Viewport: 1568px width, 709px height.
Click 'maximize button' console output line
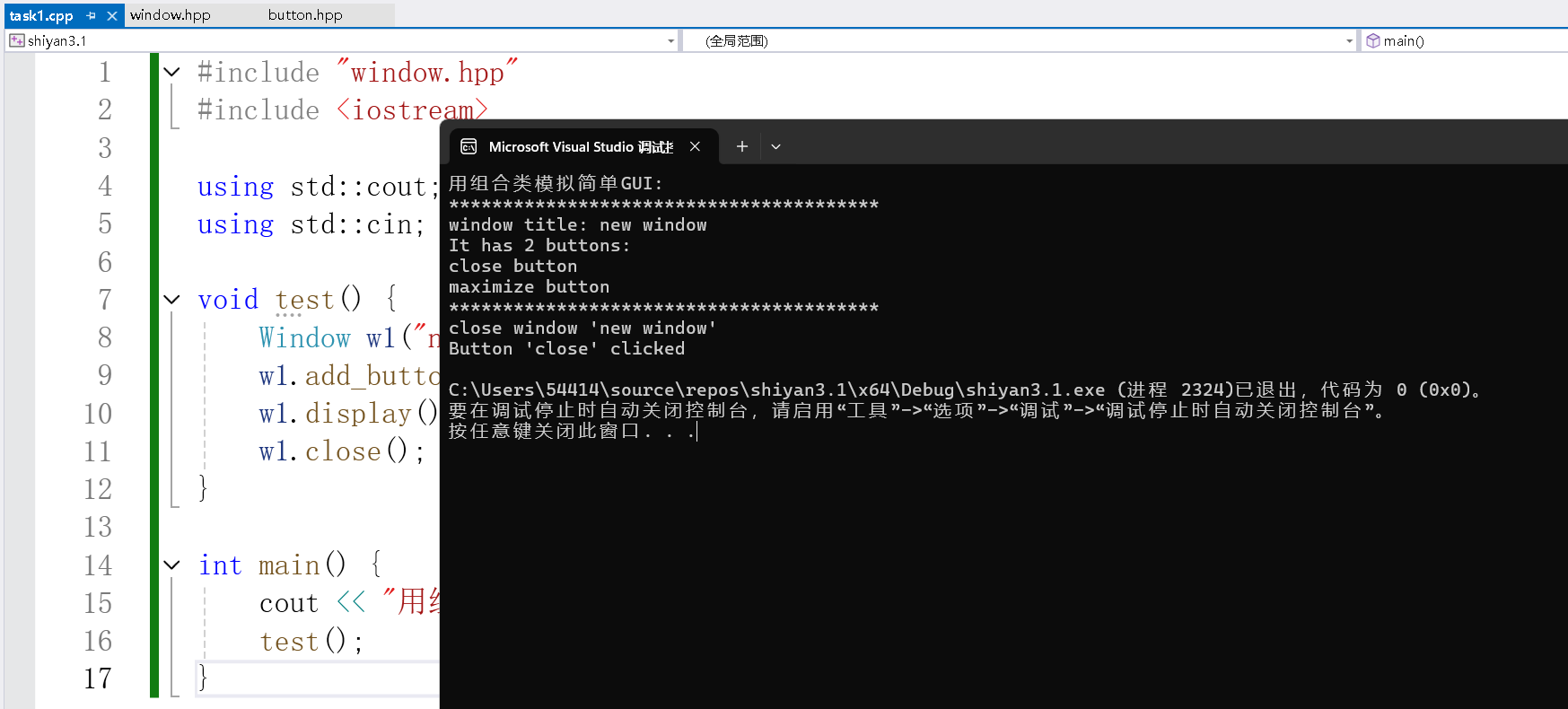coord(529,286)
